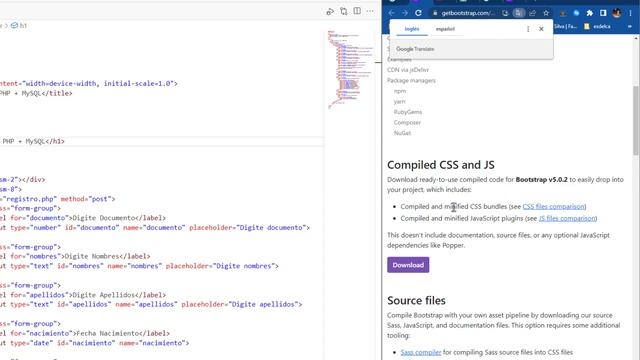Open Chrome profile avatar

tap(616, 13)
